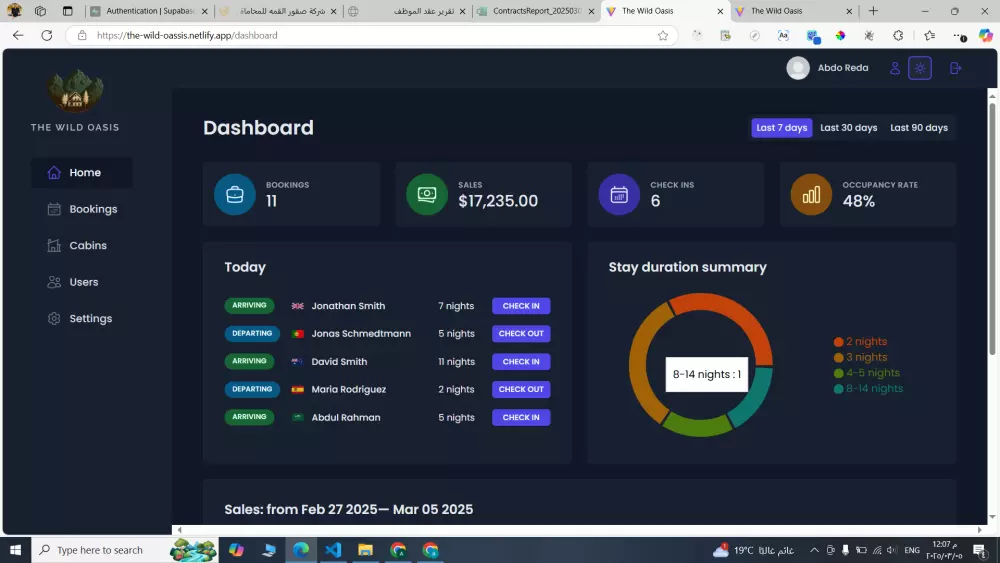Check in David Smith
This screenshot has width=1000, height=563.
[x=521, y=362]
